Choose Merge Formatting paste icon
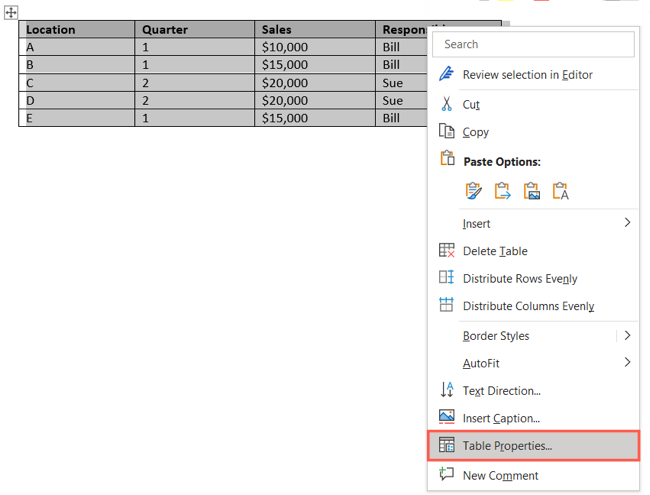Image resolution: width=650 pixels, height=495 pixels. pyautogui.click(x=502, y=190)
